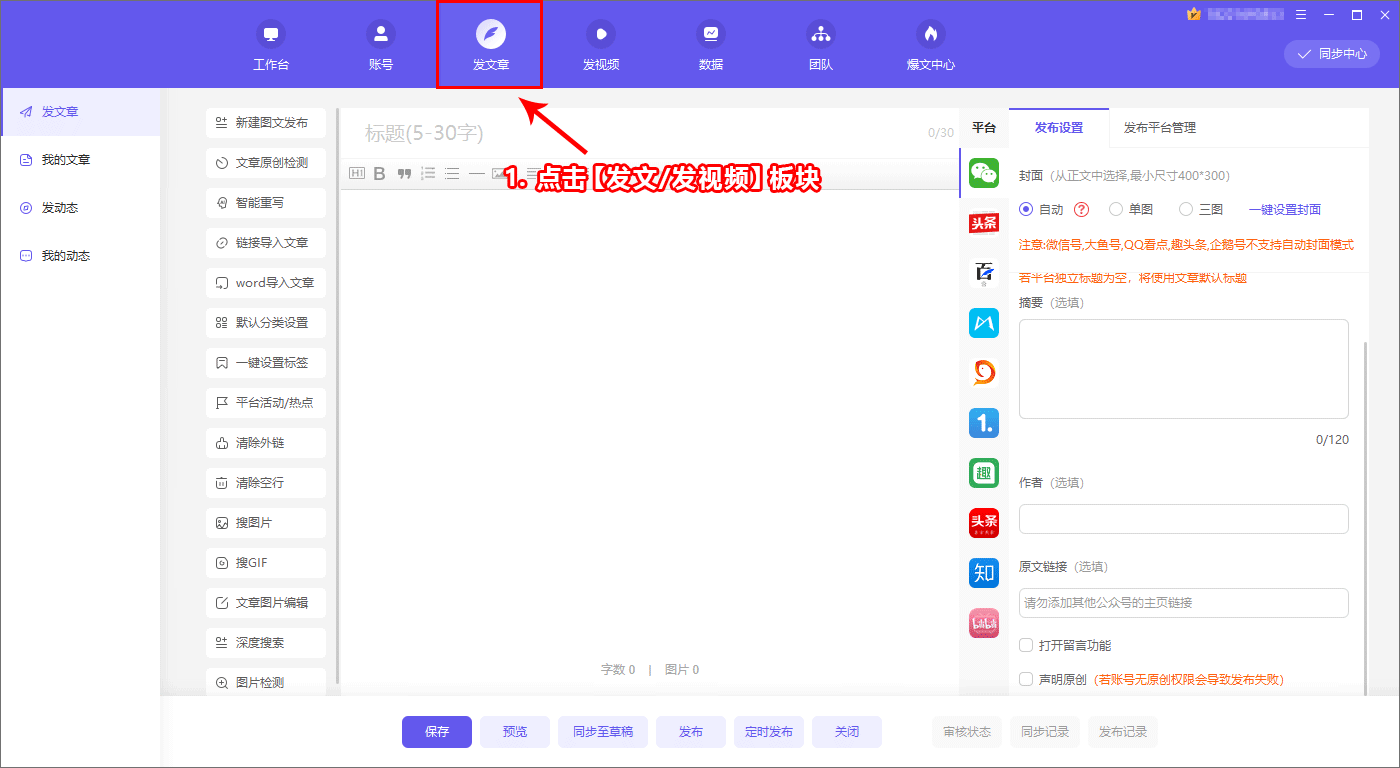Select the WeChat official account platform icon
This screenshot has width=1400, height=768.
(x=984, y=173)
